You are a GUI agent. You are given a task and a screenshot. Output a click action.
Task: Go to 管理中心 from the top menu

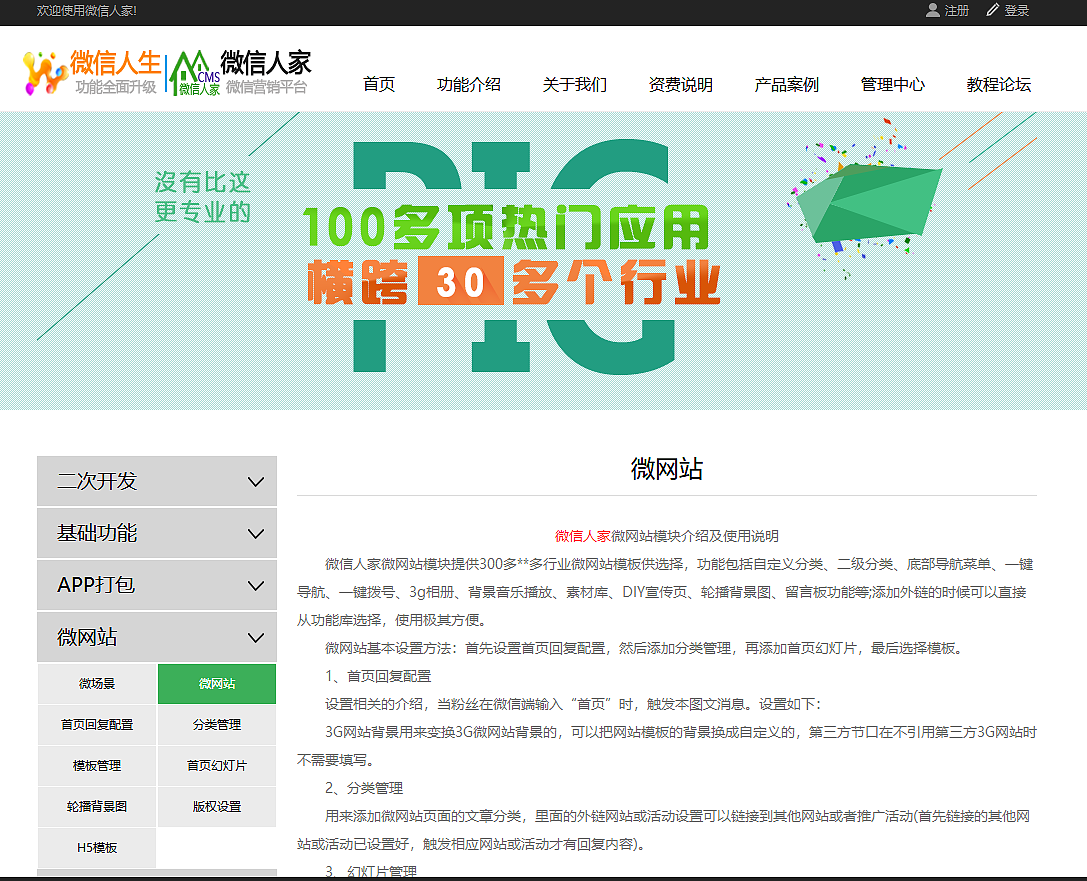point(891,85)
